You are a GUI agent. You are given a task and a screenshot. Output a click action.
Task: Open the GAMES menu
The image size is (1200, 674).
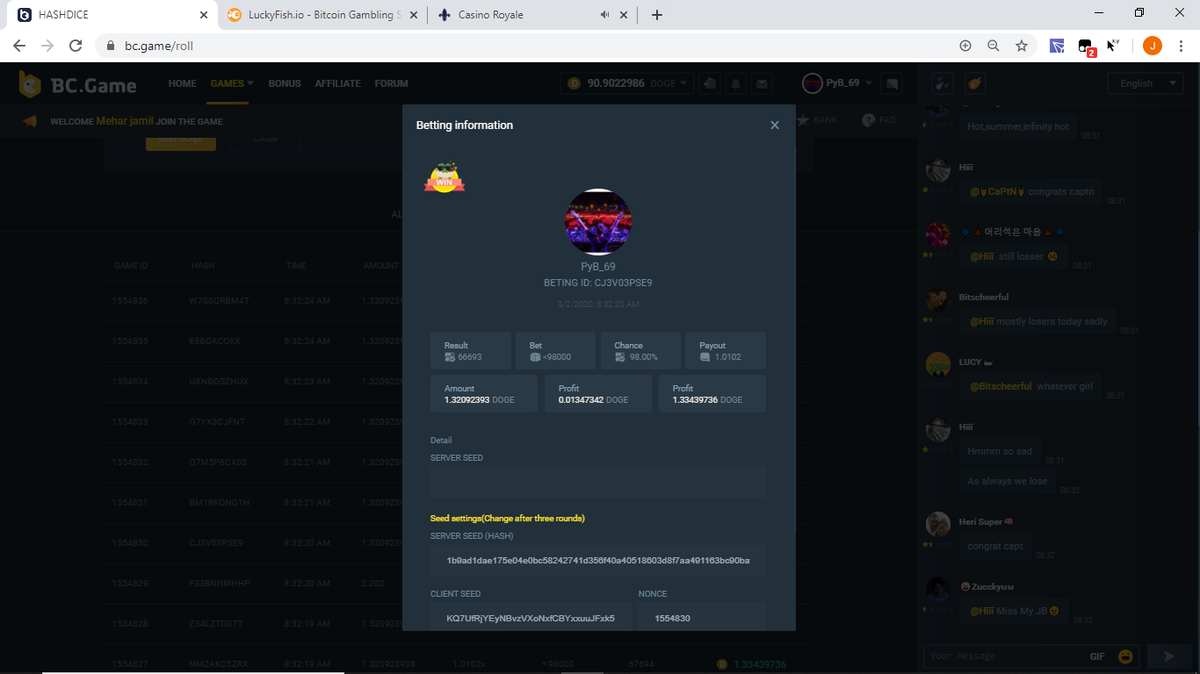pos(231,83)
